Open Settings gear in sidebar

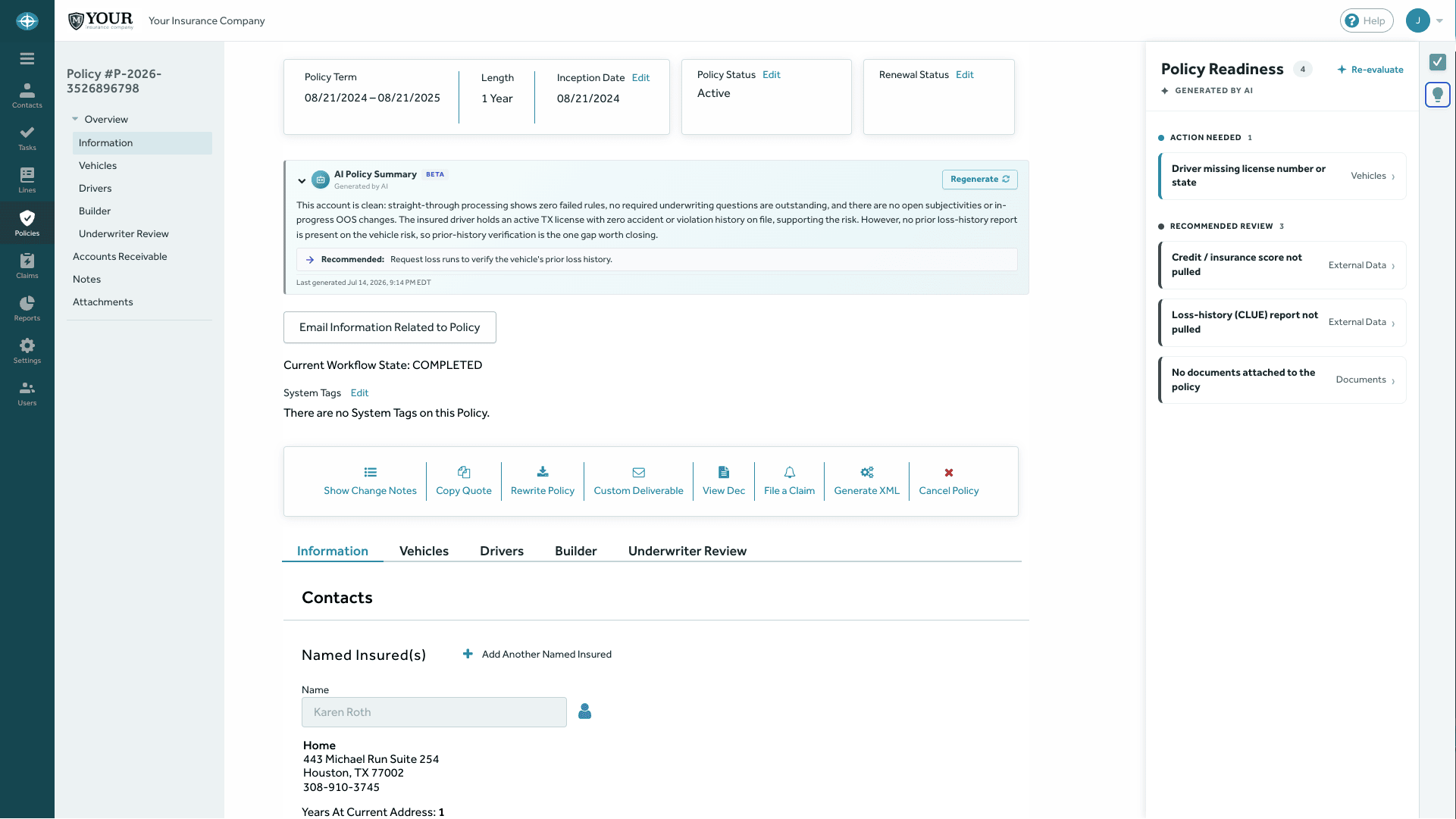coord(27,351)
